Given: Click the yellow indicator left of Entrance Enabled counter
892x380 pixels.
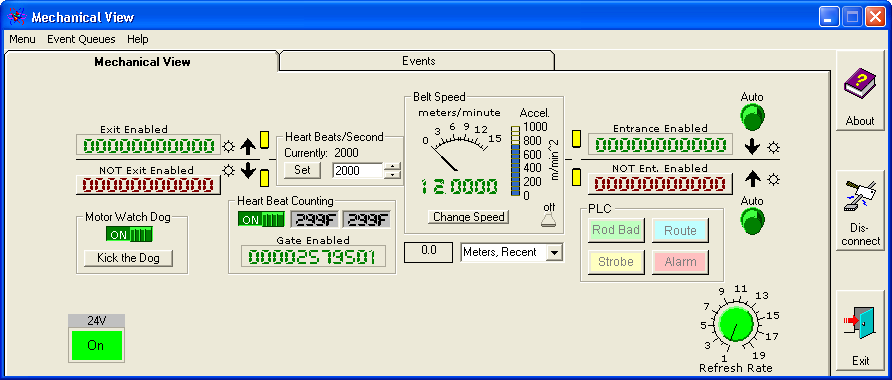Looking at the screenshot, I should click(x=576, y=139).
